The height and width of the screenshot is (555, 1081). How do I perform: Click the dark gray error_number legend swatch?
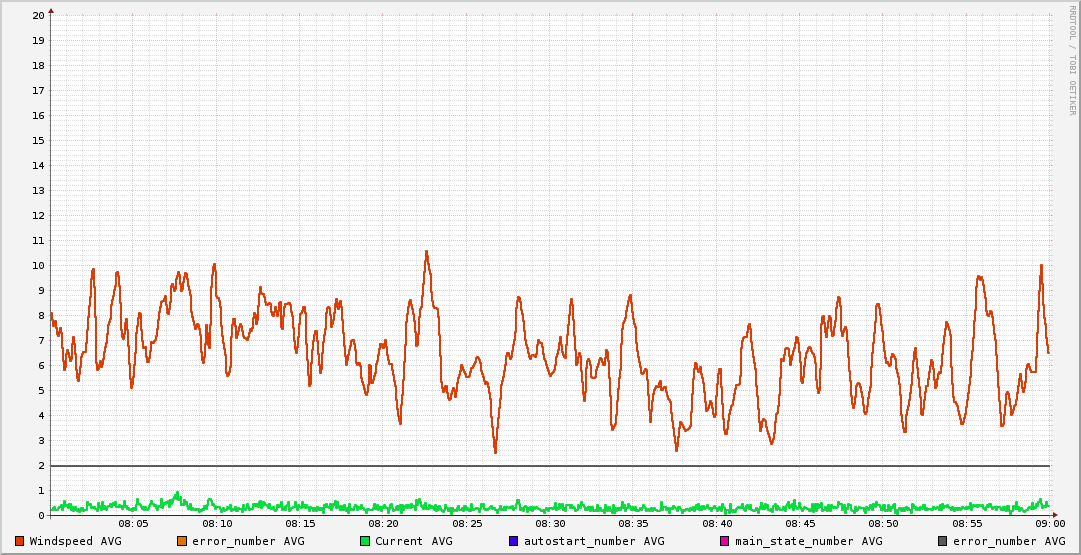coord(942,541)
